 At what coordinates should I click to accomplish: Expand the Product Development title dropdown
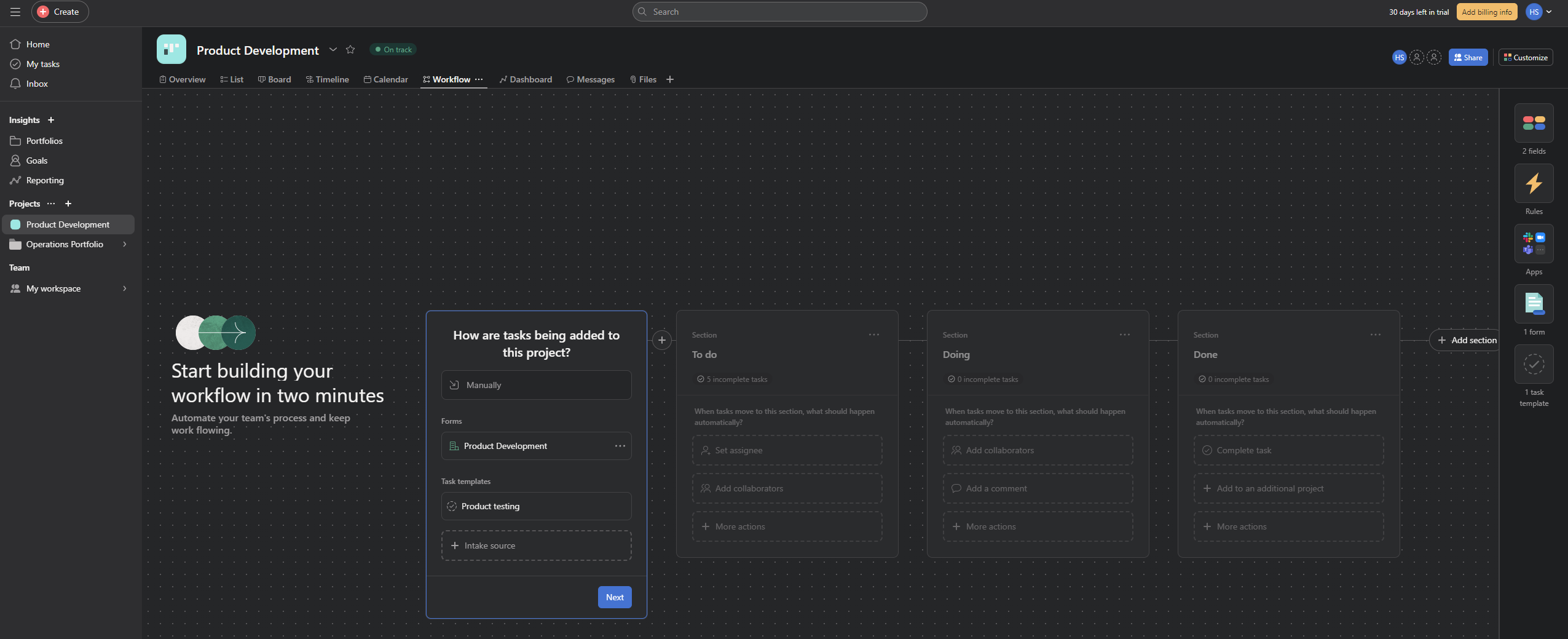333,50
